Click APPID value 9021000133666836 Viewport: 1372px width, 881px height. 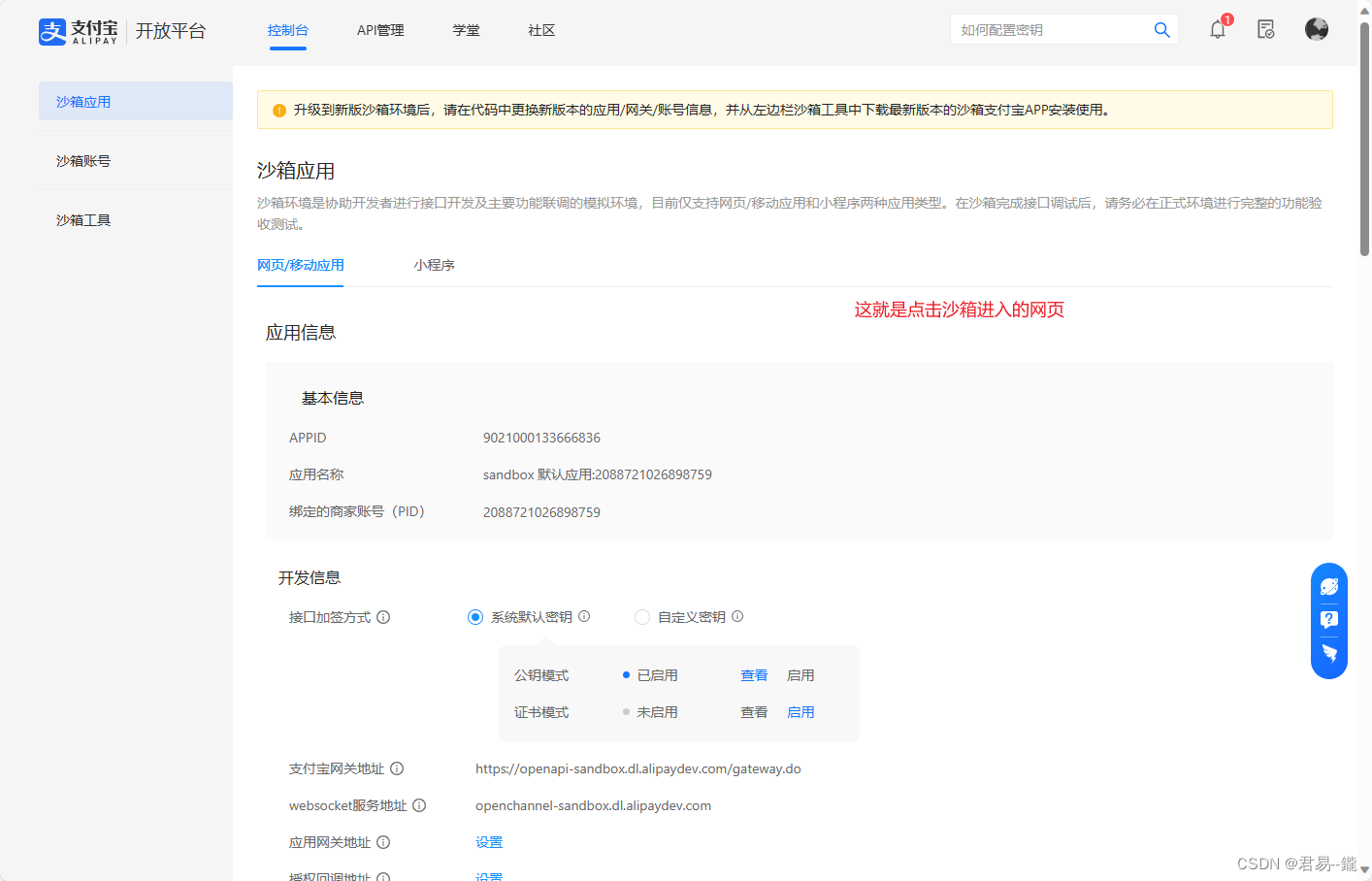pyautogui.click(x=541, y=438)
